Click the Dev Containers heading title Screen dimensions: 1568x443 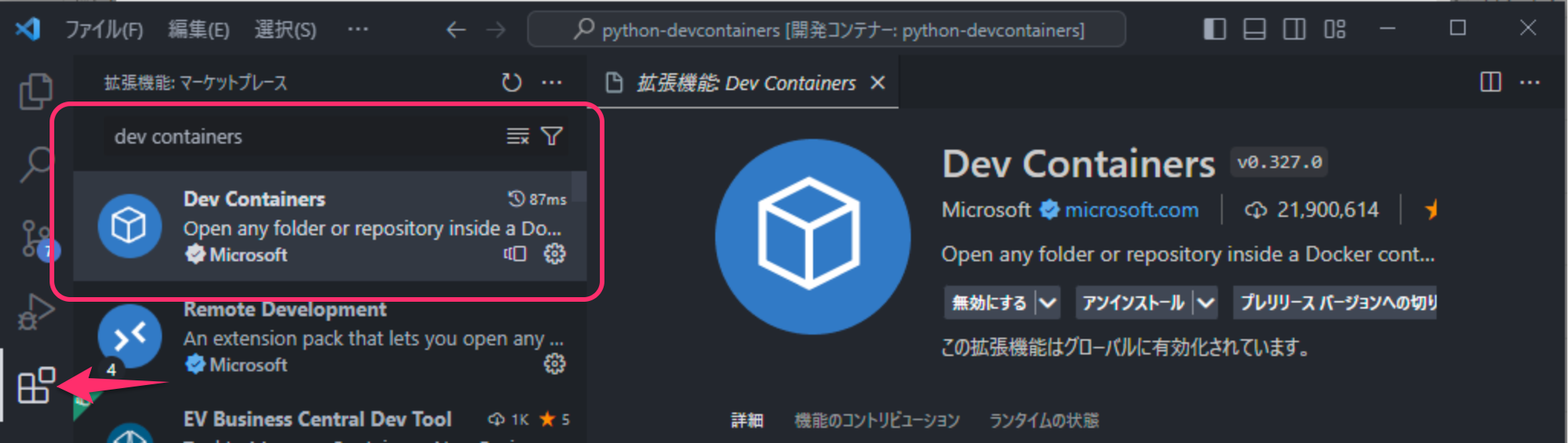tap(1079, 164)
